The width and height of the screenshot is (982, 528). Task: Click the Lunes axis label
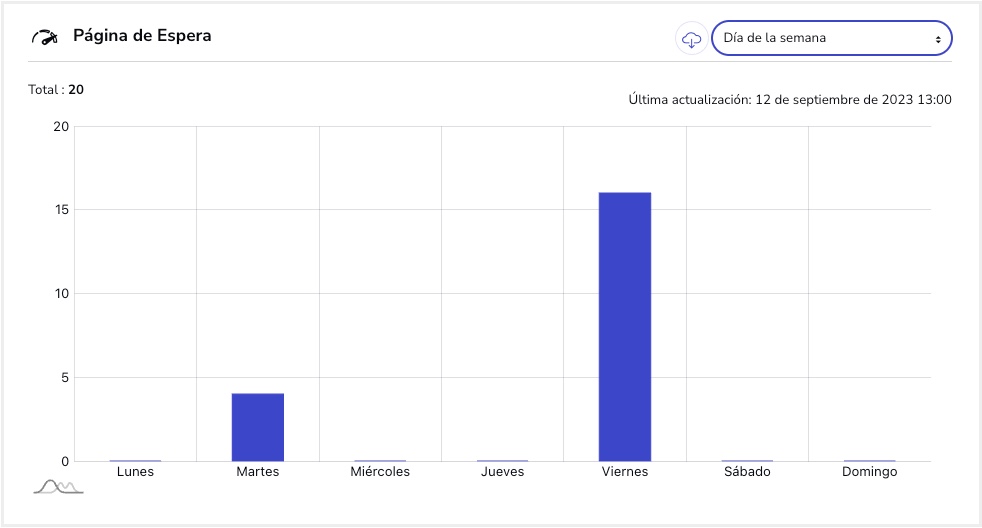point(135,472)
